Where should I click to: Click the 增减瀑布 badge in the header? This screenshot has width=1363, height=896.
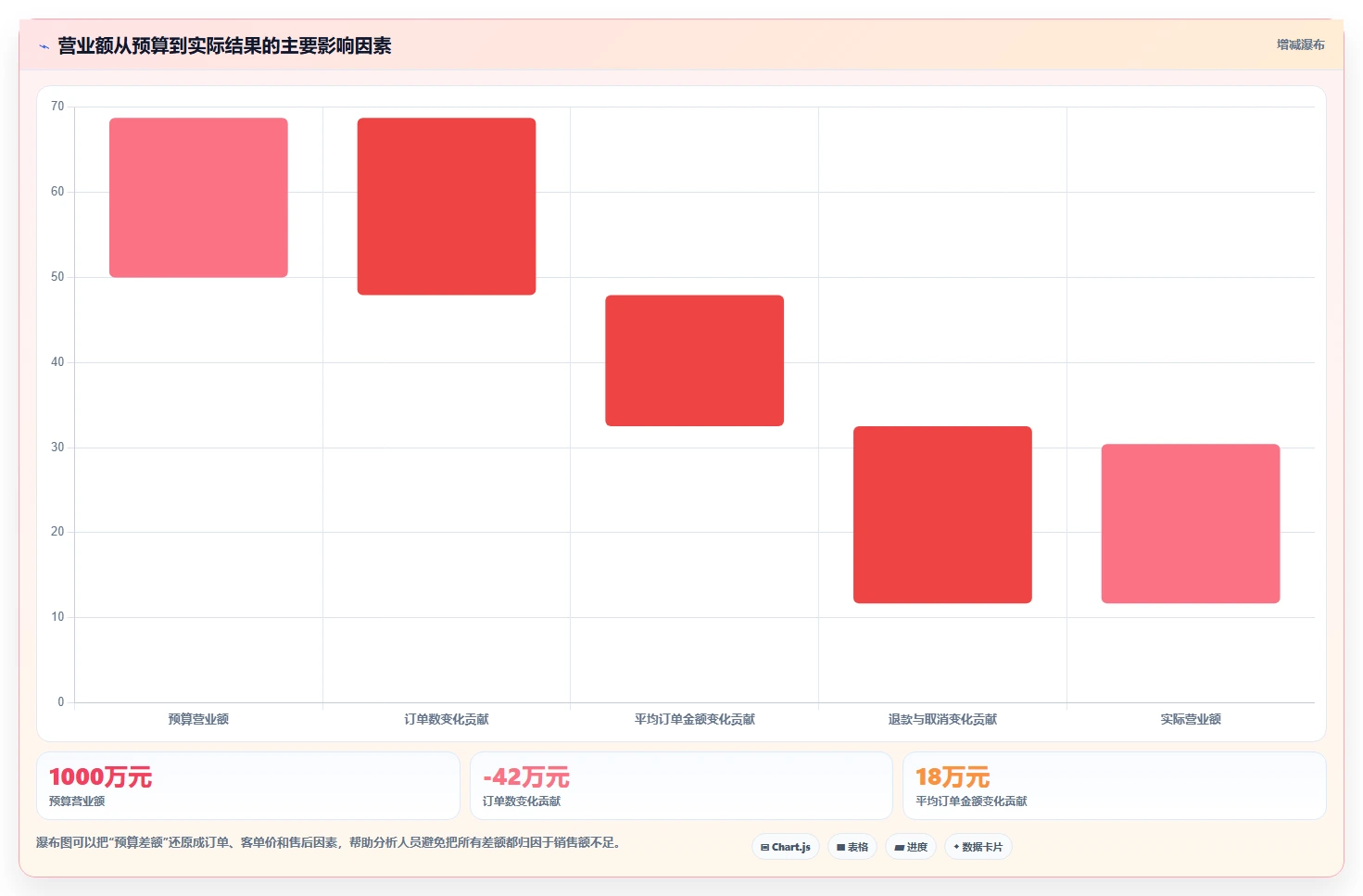coord(1300,44)
